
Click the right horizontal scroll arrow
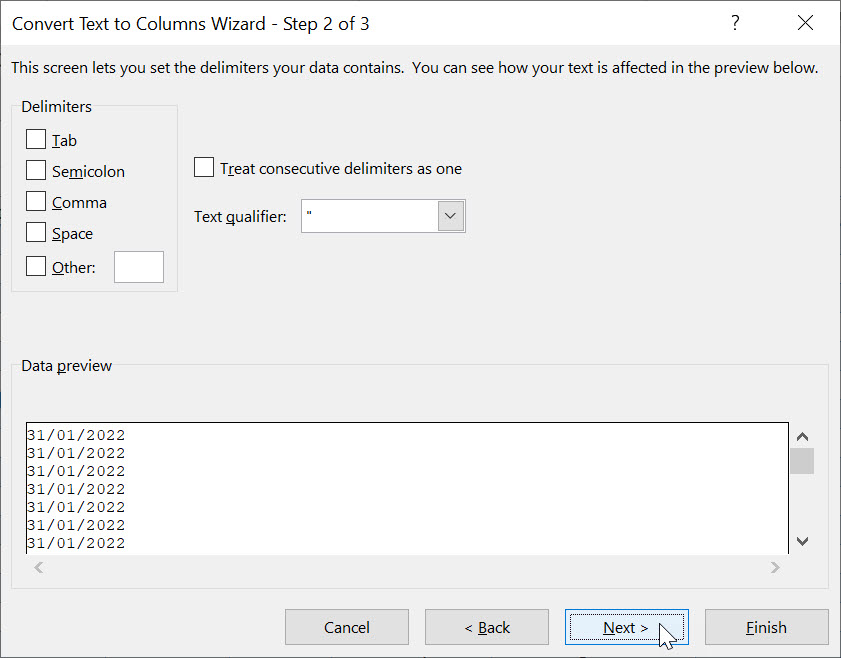[x=775, y=567]
